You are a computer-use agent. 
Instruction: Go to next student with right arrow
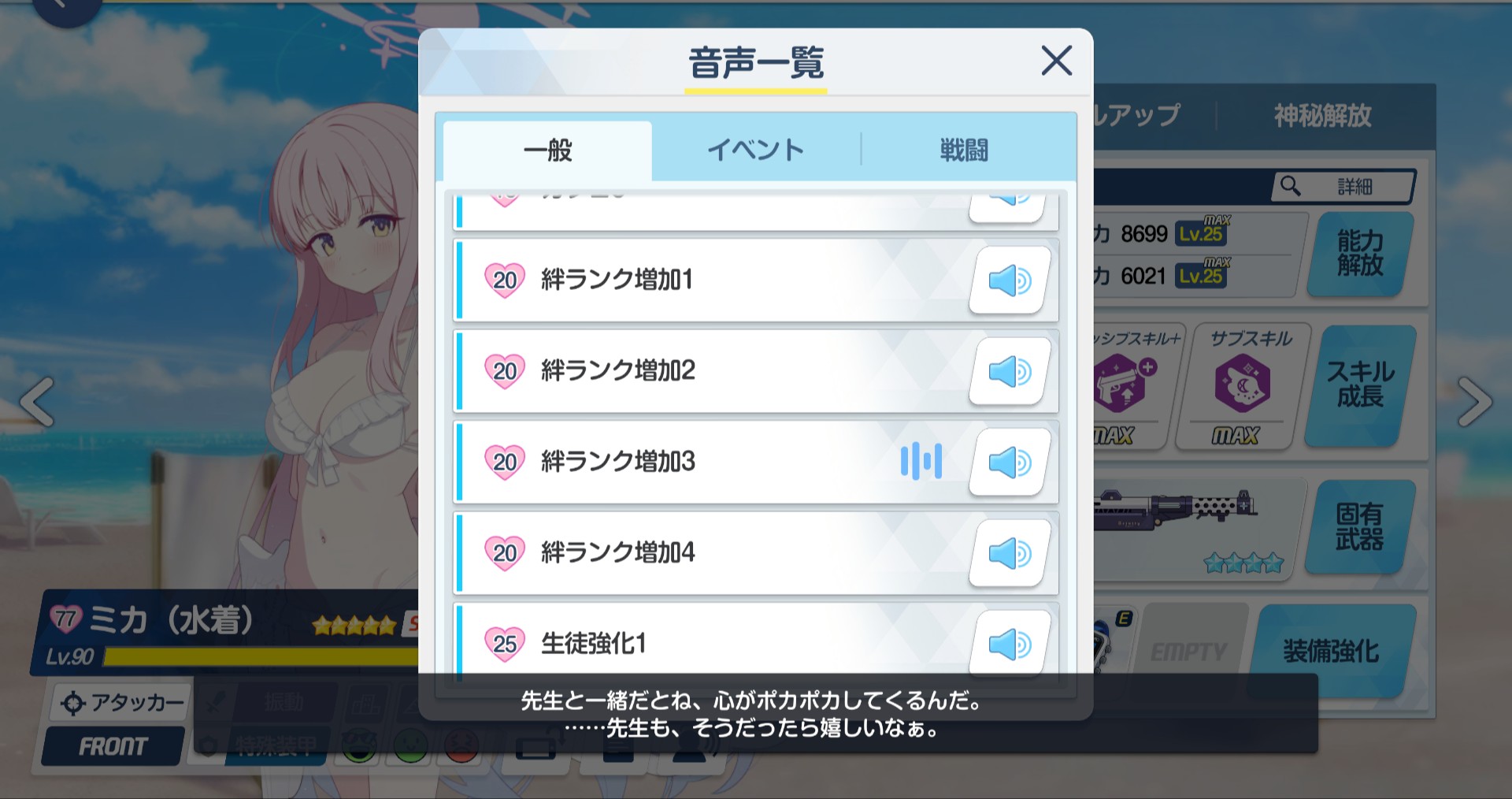[x=1473, y=402]
